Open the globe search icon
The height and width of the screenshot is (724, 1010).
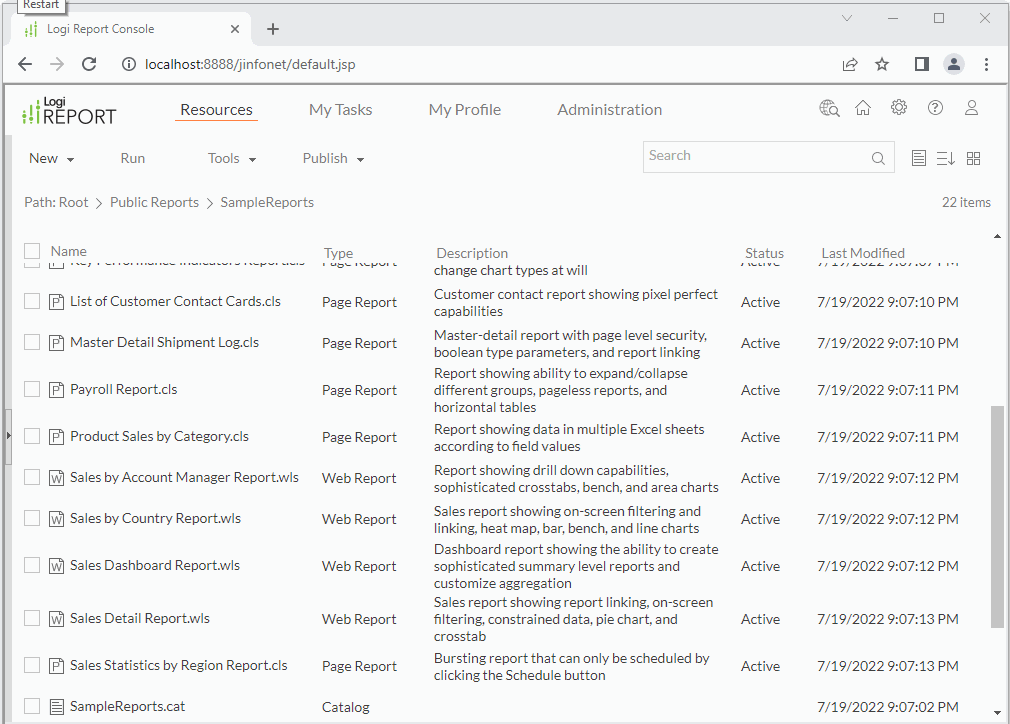[x=829, y=109]
